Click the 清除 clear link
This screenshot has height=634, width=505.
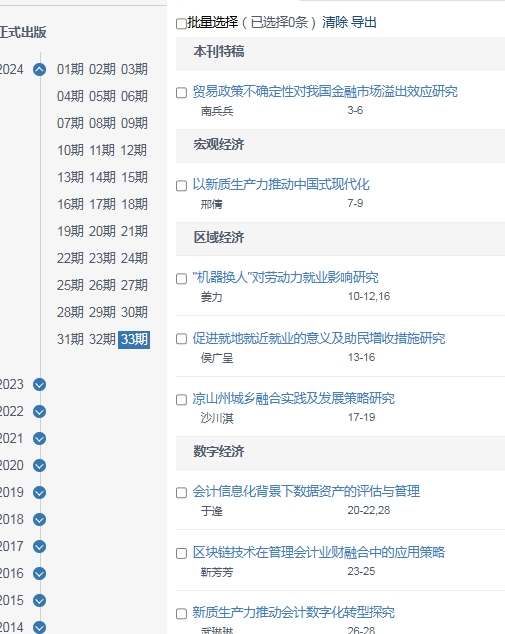tap(335, 22)
